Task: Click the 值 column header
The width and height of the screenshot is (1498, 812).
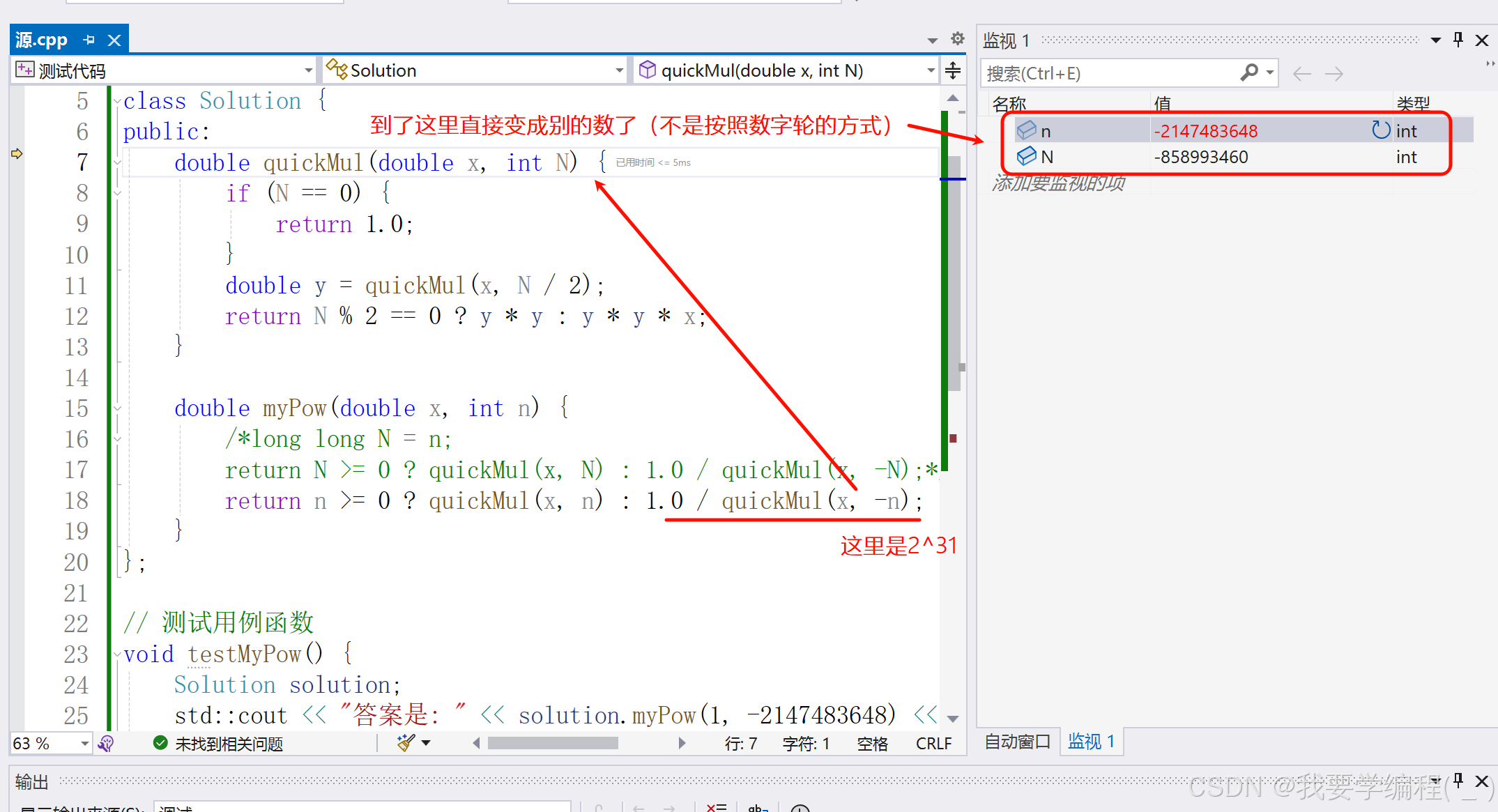Action: coord(1162,105)
